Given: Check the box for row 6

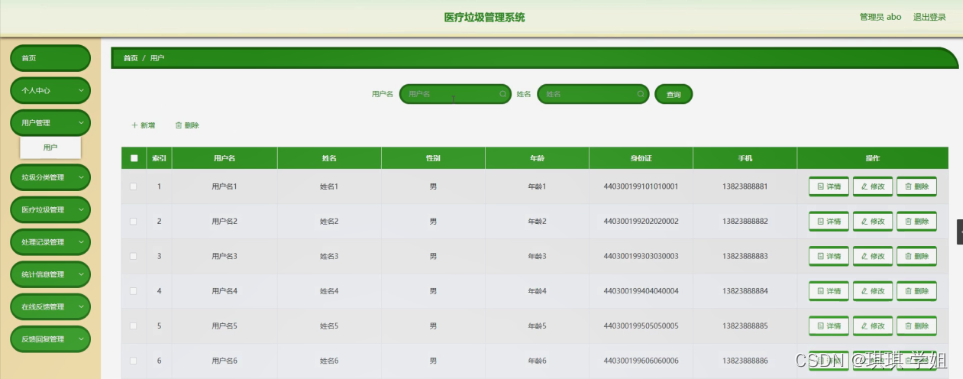Looking at the screenshot, I should (x=134, y=361).
